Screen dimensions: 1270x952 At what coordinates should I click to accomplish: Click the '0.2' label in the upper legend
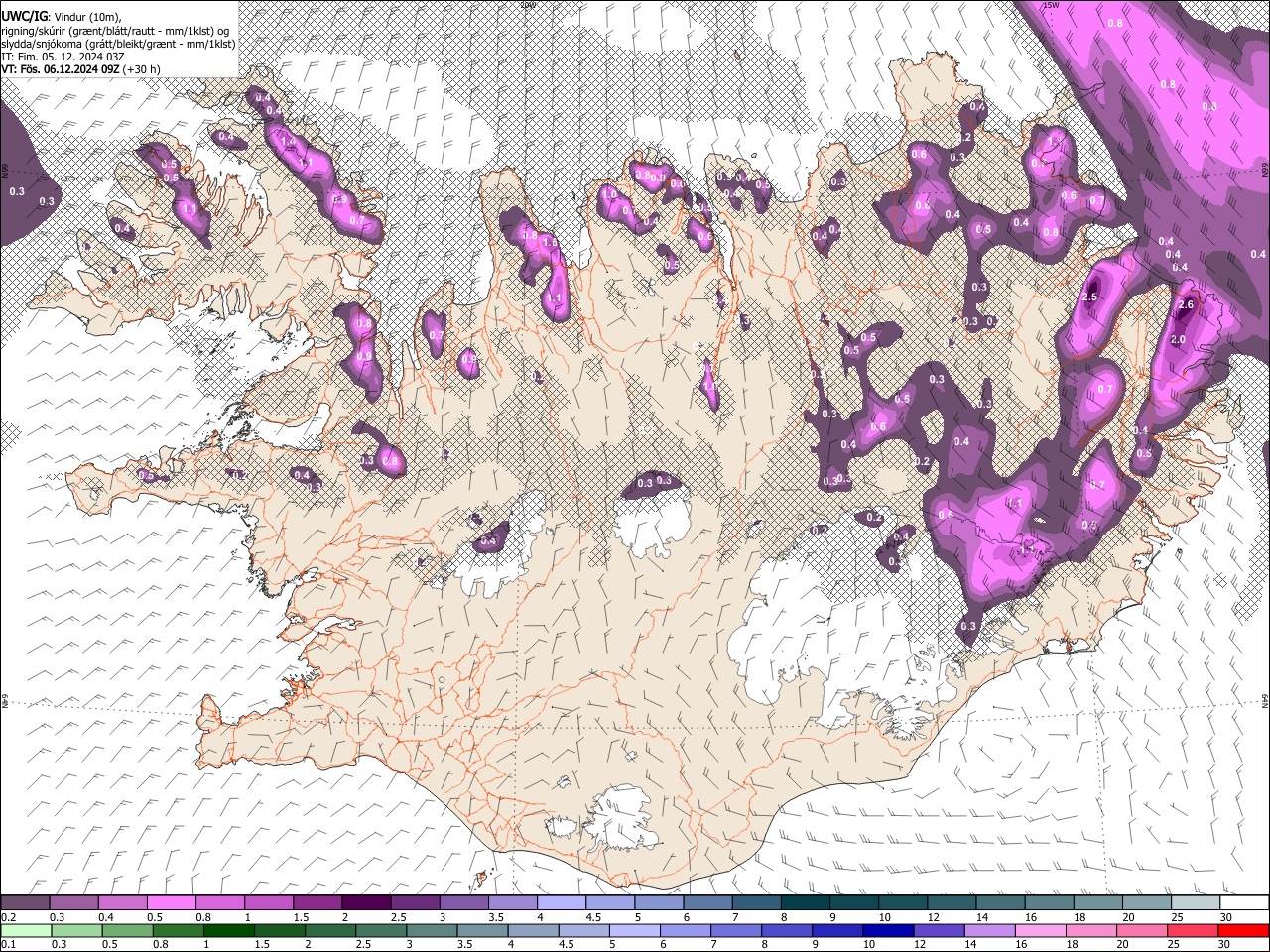(x=8, y=917)
